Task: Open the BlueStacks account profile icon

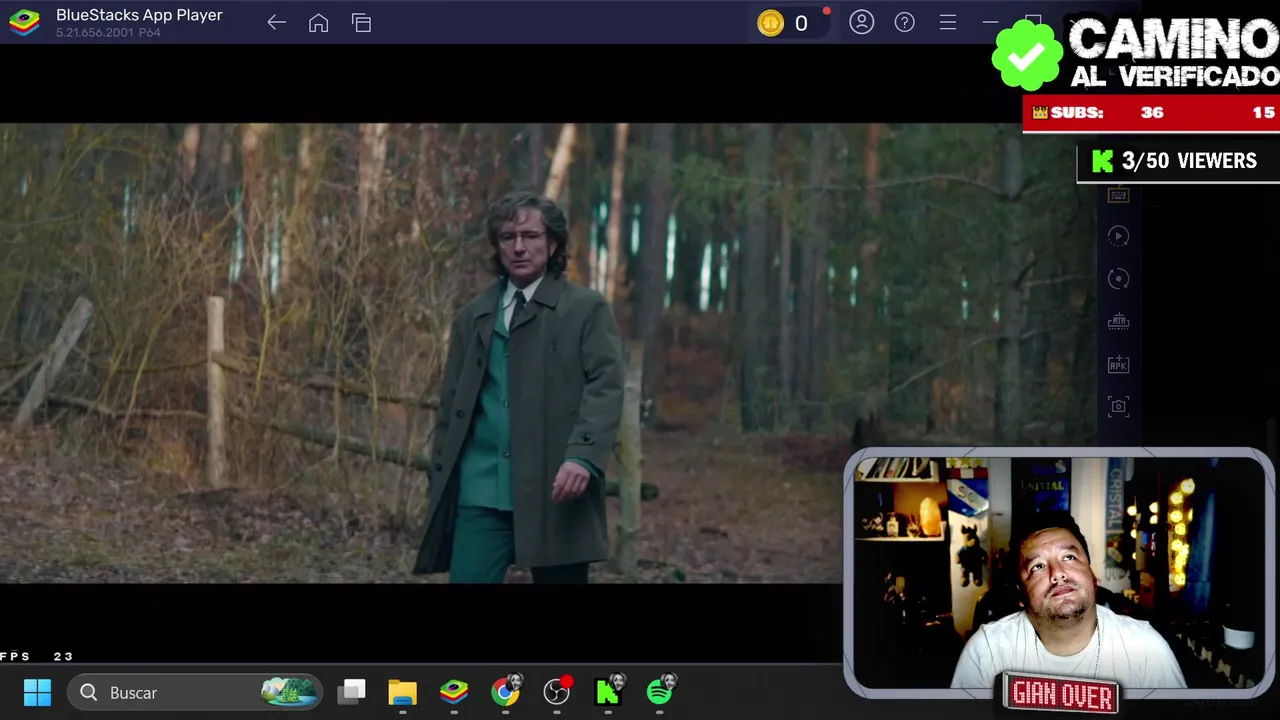Action: [x=862, y=22]
